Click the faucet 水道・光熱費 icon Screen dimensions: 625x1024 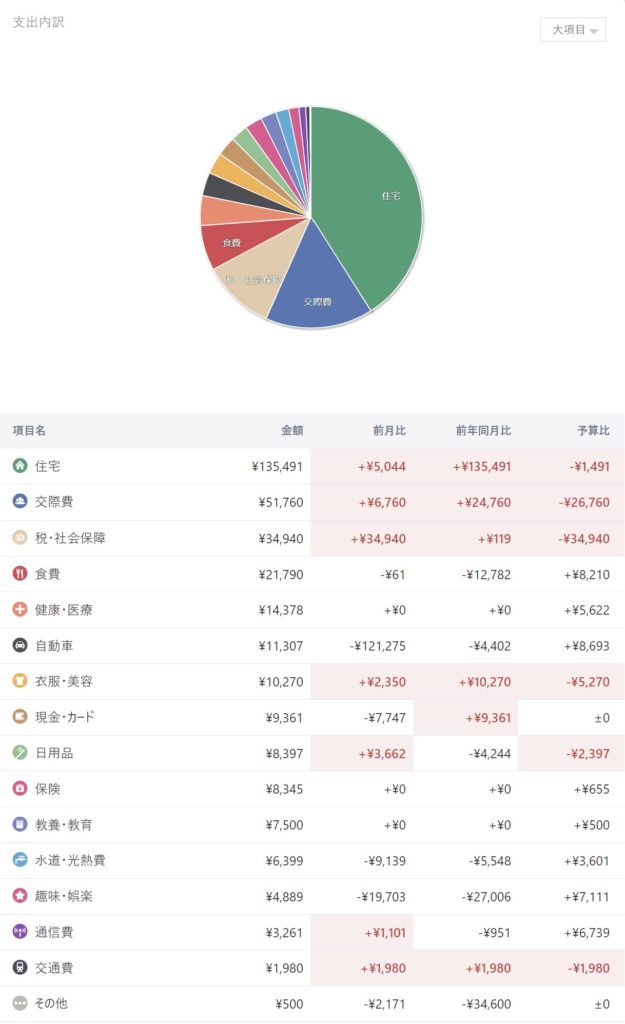click(x=20, y=860)
